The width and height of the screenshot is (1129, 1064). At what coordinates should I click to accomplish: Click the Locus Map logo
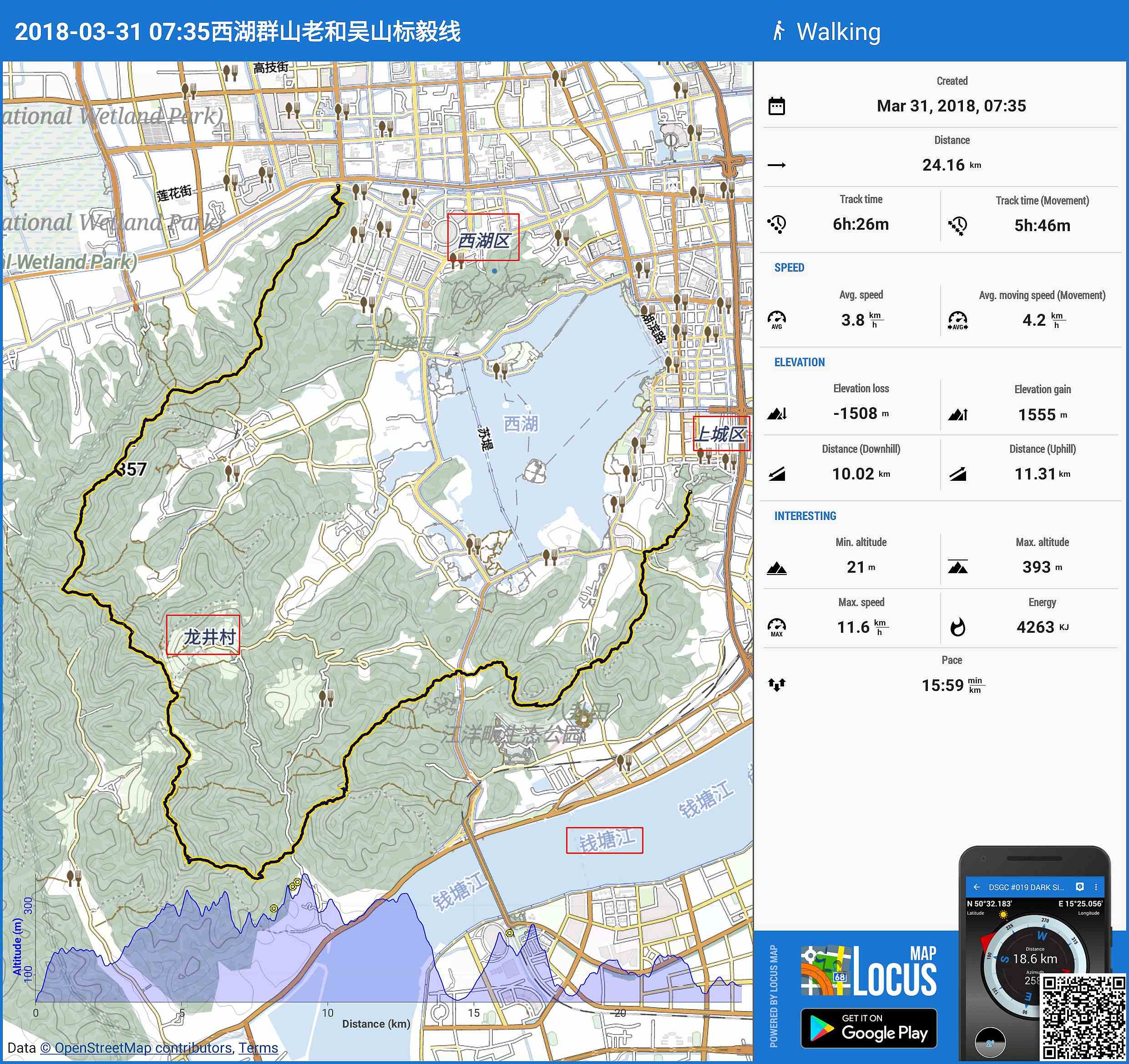(x=868, y=972)
